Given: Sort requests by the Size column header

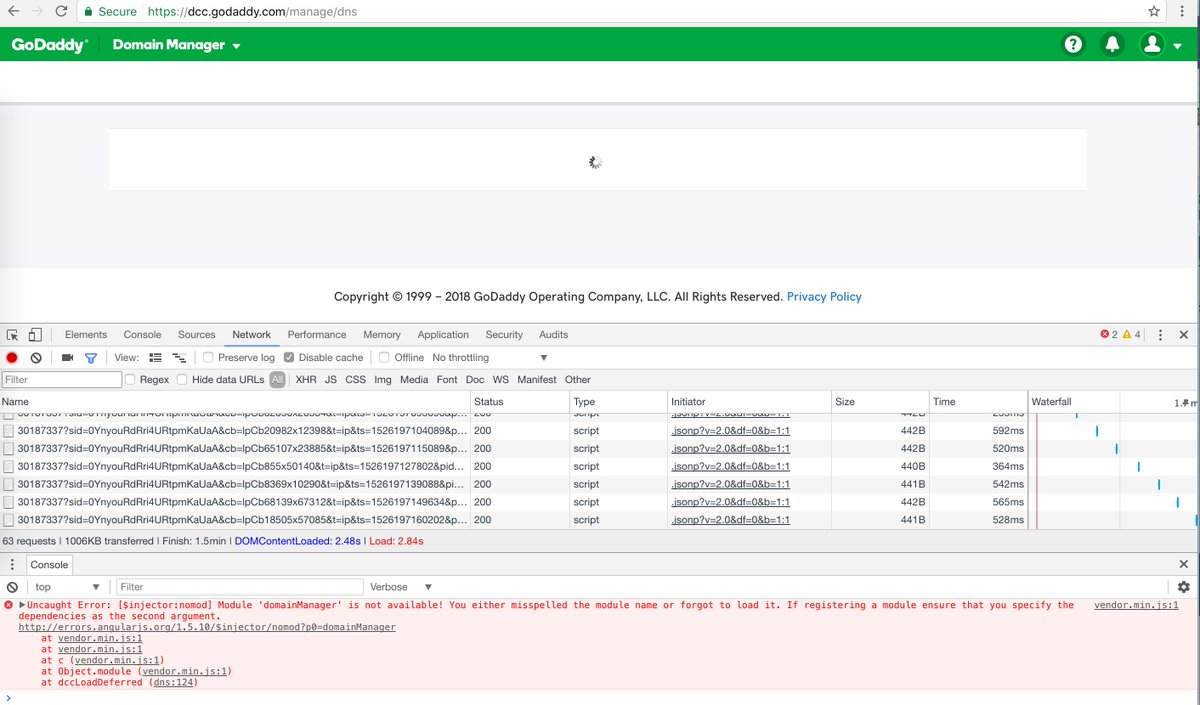Looking at the screenshot, I should coord(879,401).
